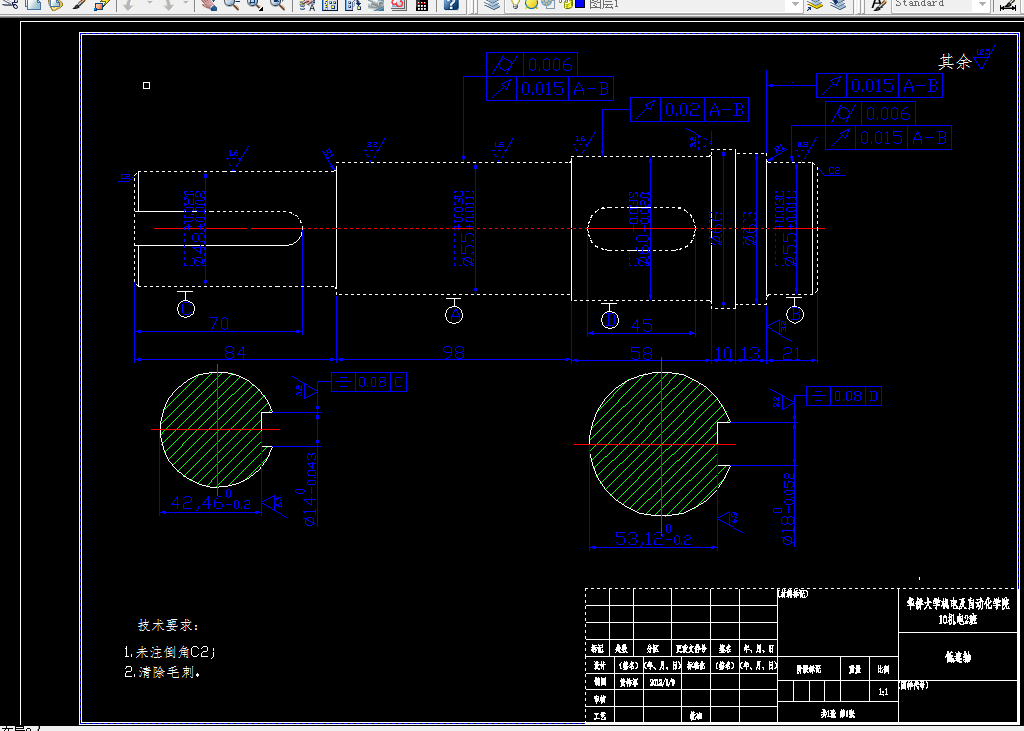Viewport: 1024px width, 731px height.
Task: Click the Make Object's Layer Current icon
Action: [x=814, y=5]
